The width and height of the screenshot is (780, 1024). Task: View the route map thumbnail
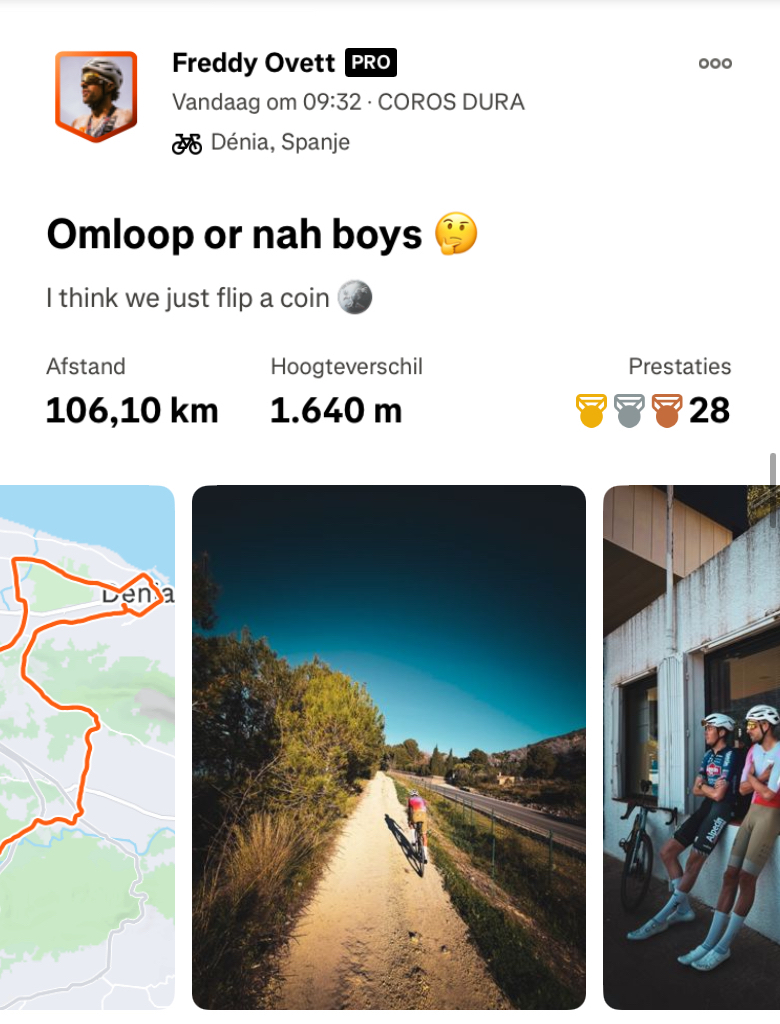tap(87, 746)
